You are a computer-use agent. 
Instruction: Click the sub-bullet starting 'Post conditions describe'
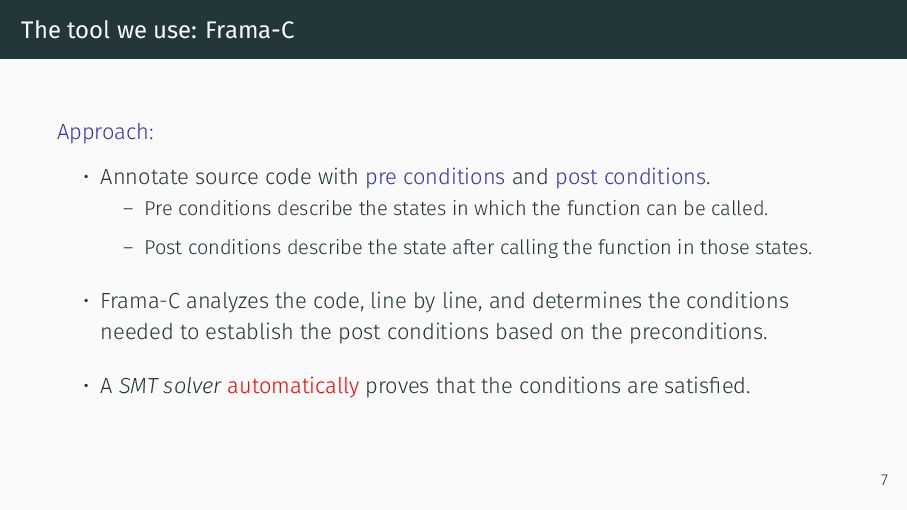[x=478, y=248]
